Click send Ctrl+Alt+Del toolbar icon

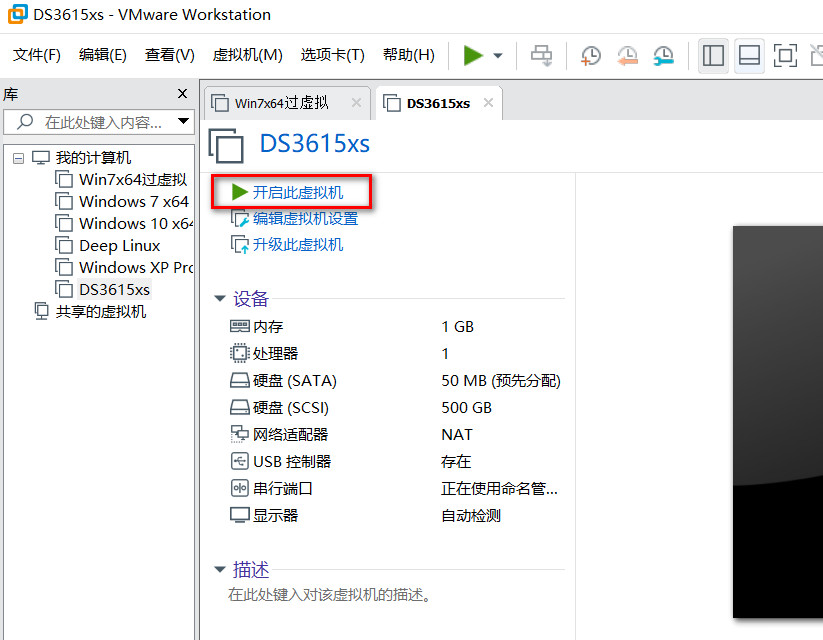tap(541, 55)
